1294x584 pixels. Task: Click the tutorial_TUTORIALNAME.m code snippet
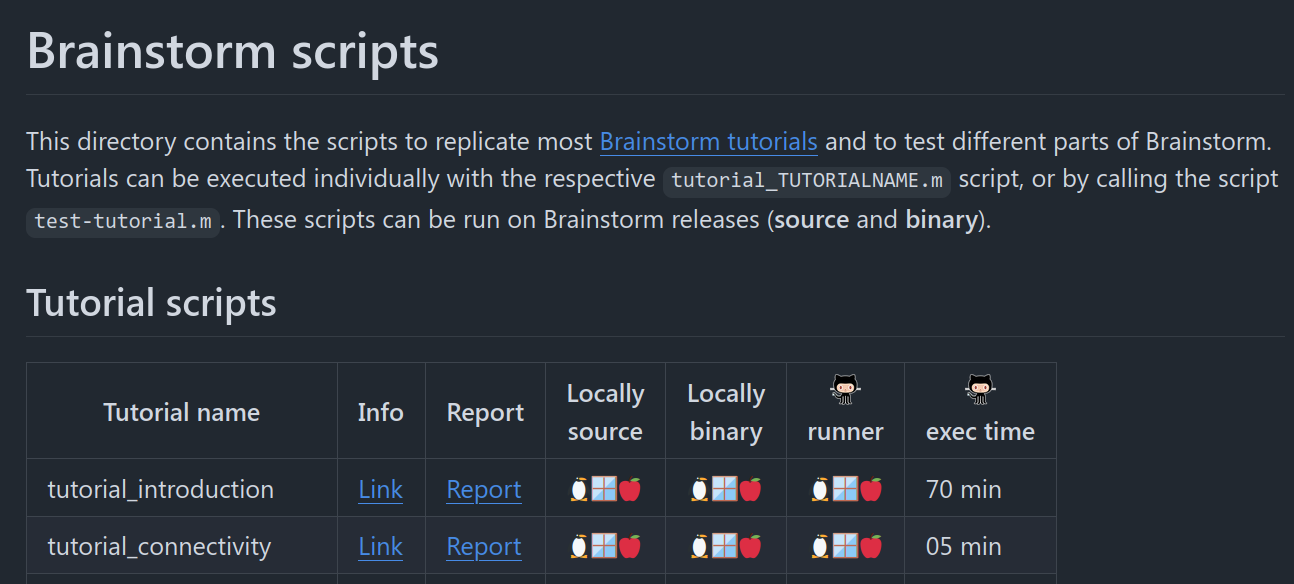coord(807,181)
